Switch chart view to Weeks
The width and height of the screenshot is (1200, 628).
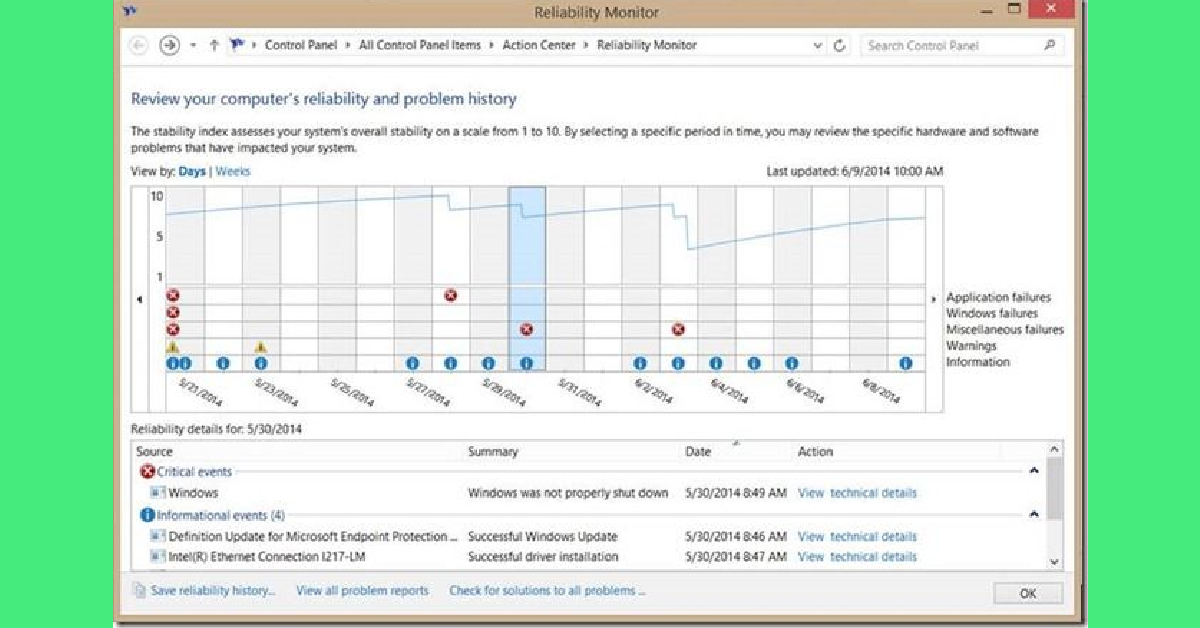[233, 171]
